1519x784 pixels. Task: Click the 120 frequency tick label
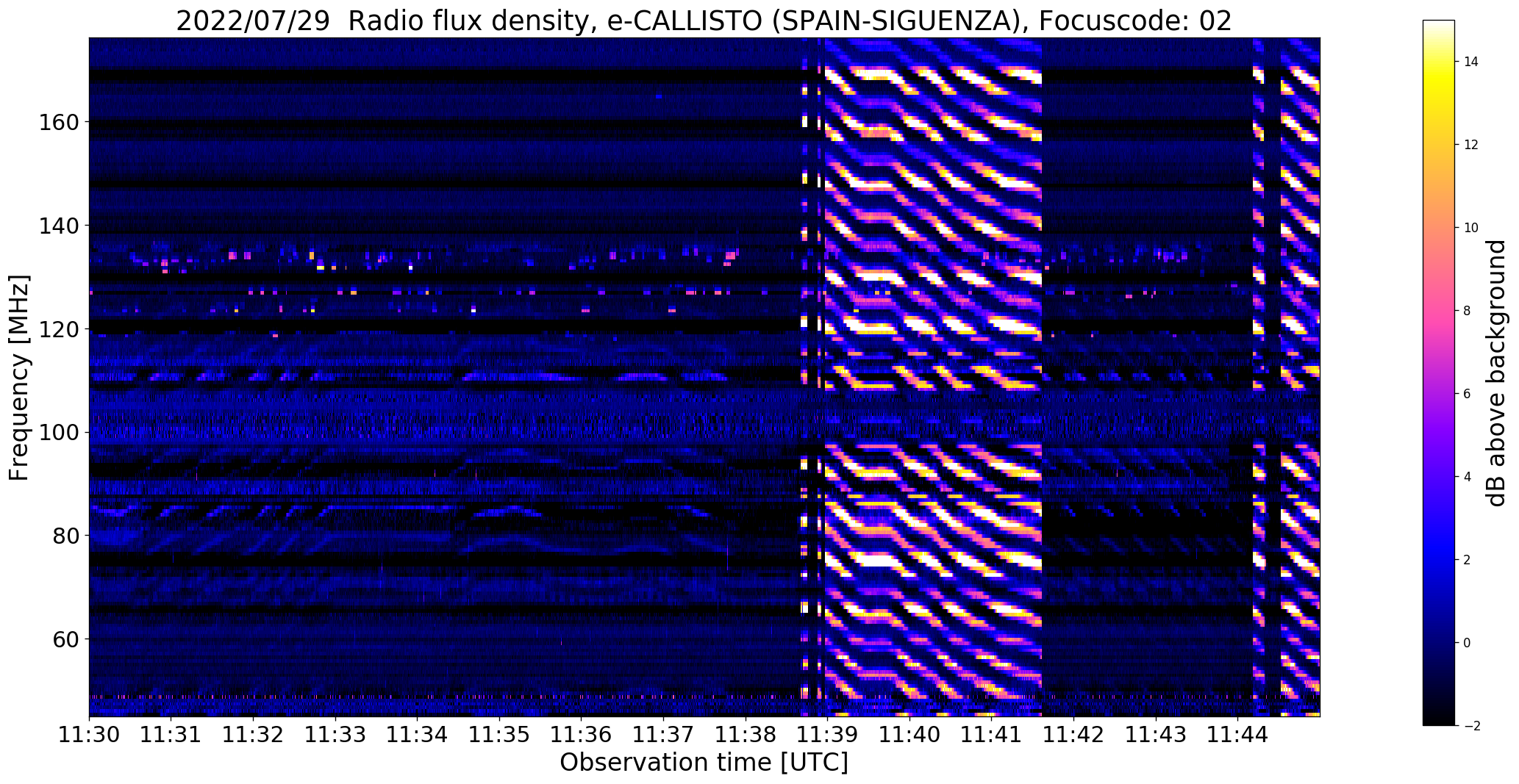[57, 329]
